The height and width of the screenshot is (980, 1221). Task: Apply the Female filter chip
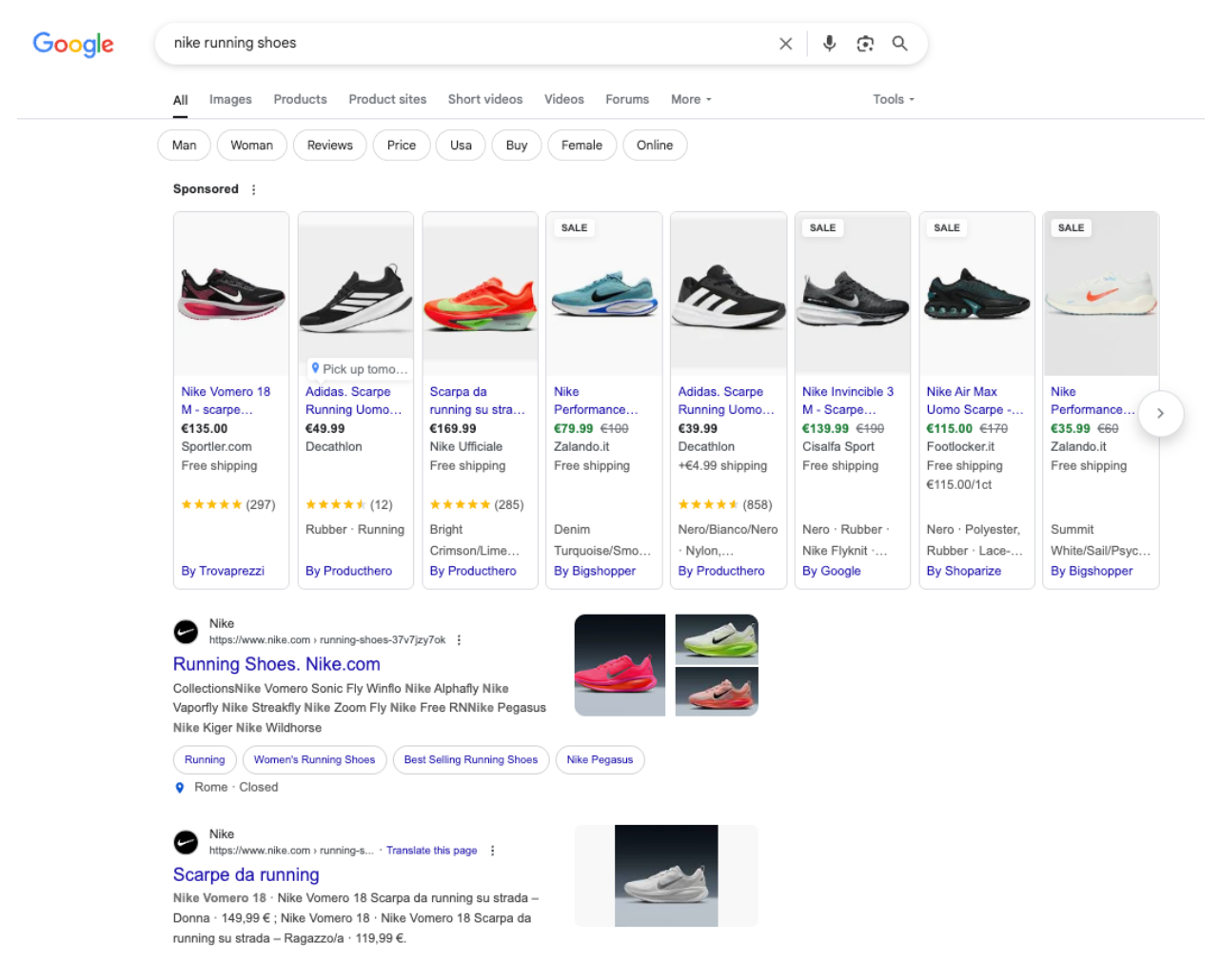tap(581, 146)
